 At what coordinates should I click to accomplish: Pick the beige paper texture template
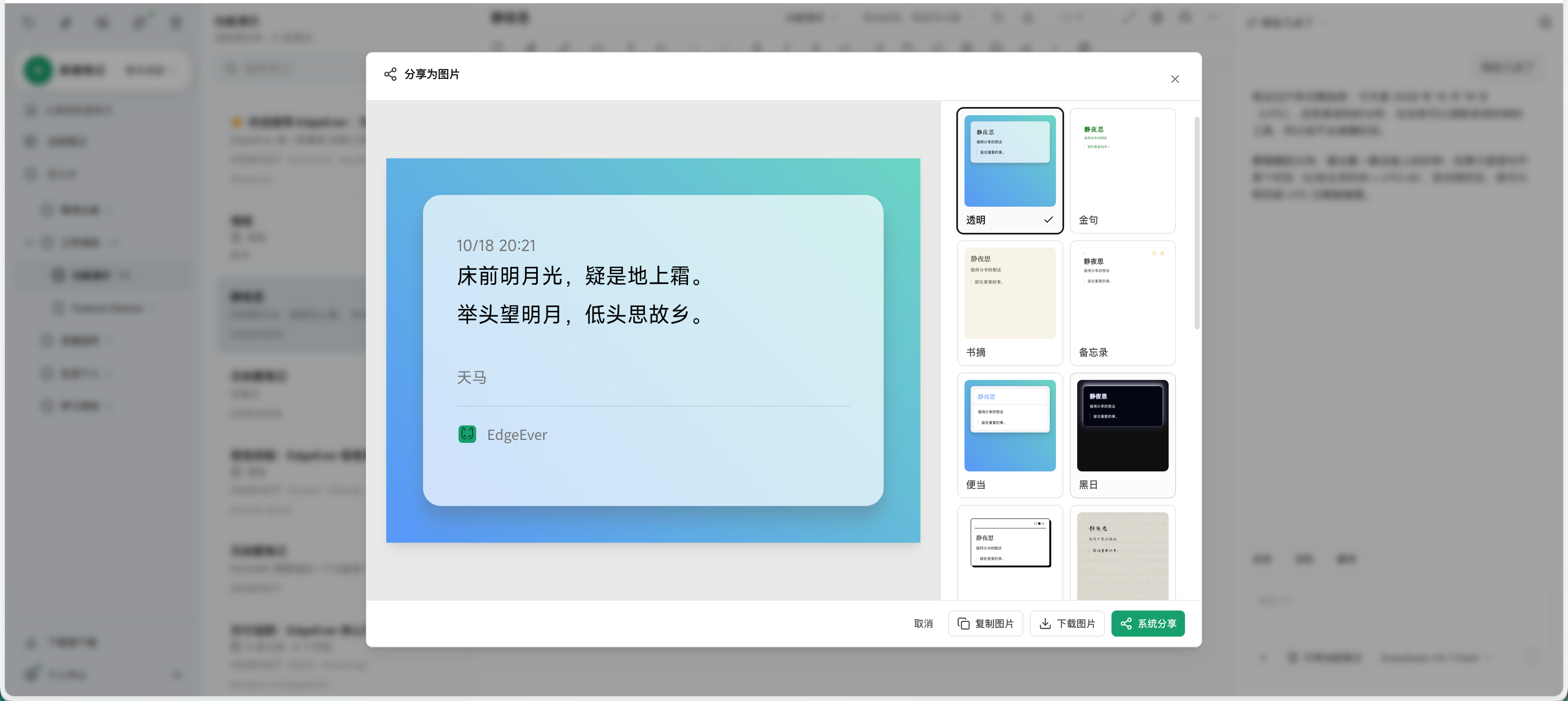click(x=1122, y=552)
